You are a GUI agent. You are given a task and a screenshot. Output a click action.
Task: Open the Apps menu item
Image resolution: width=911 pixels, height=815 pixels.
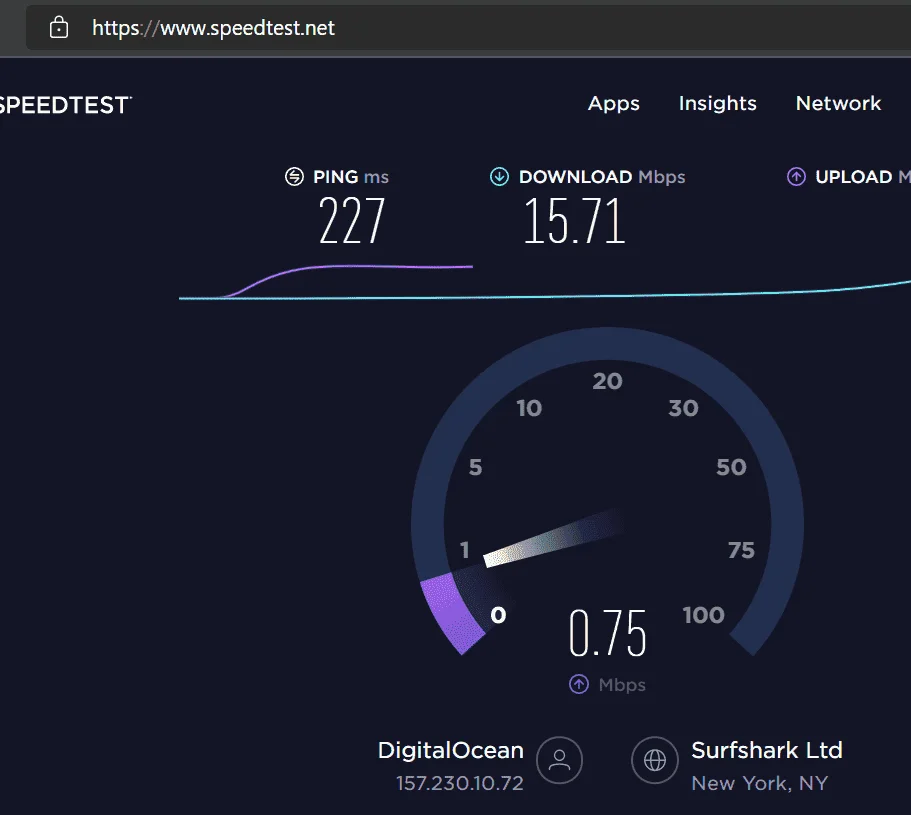(614, 103)
